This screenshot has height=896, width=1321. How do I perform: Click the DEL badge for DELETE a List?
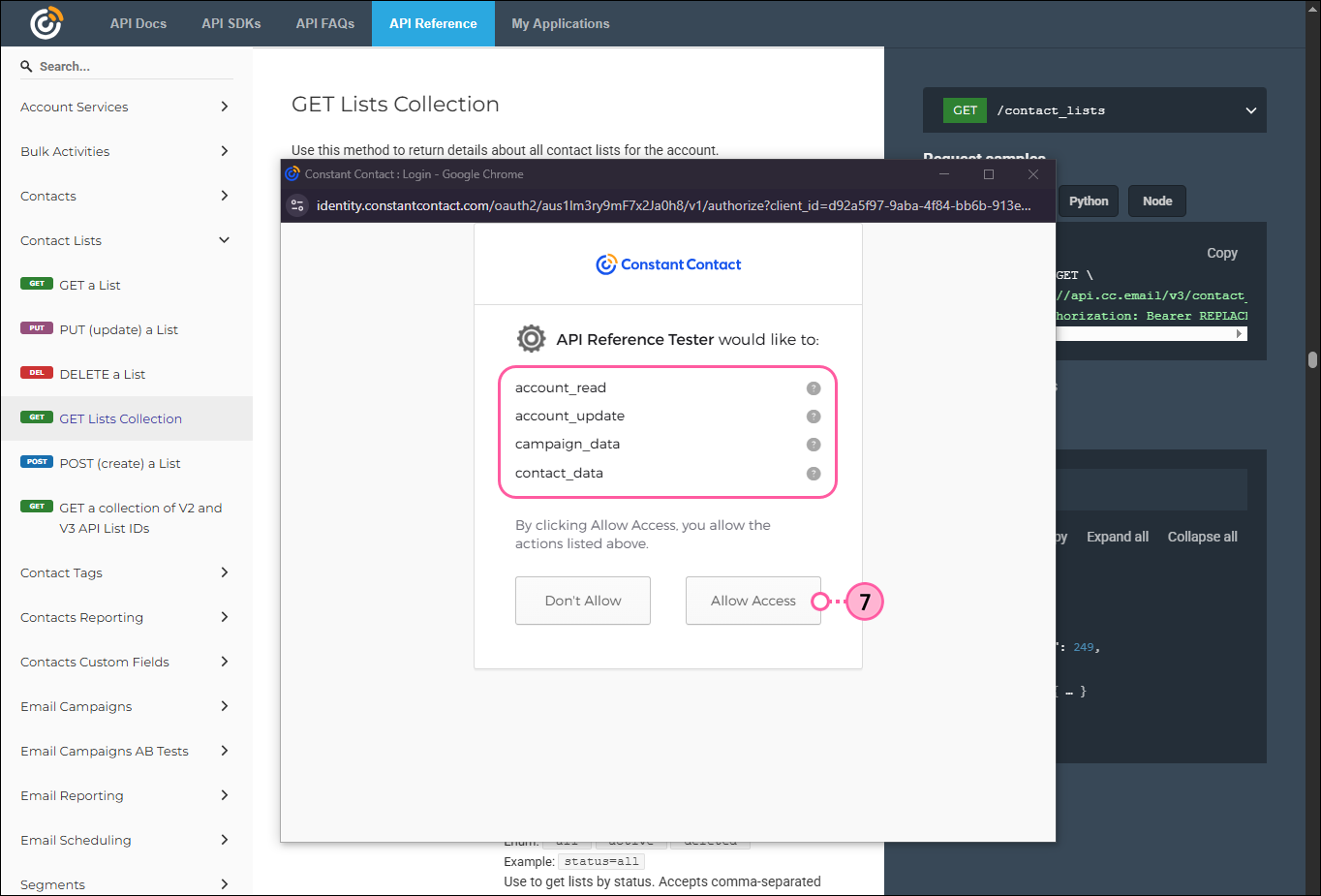tap(37, 373)
